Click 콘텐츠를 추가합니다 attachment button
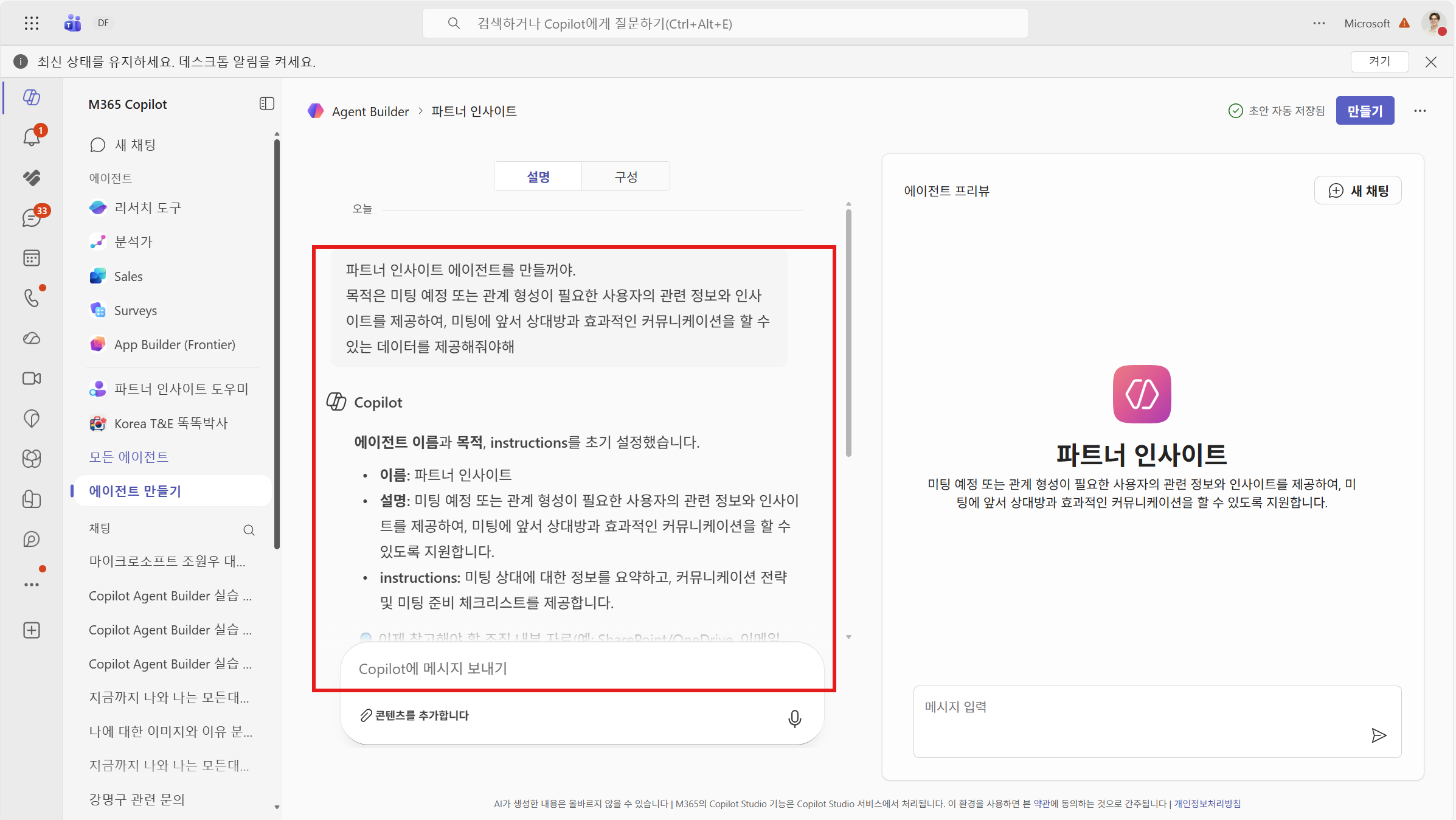The height and width of the screenshot is (820, 1456). 415,715
